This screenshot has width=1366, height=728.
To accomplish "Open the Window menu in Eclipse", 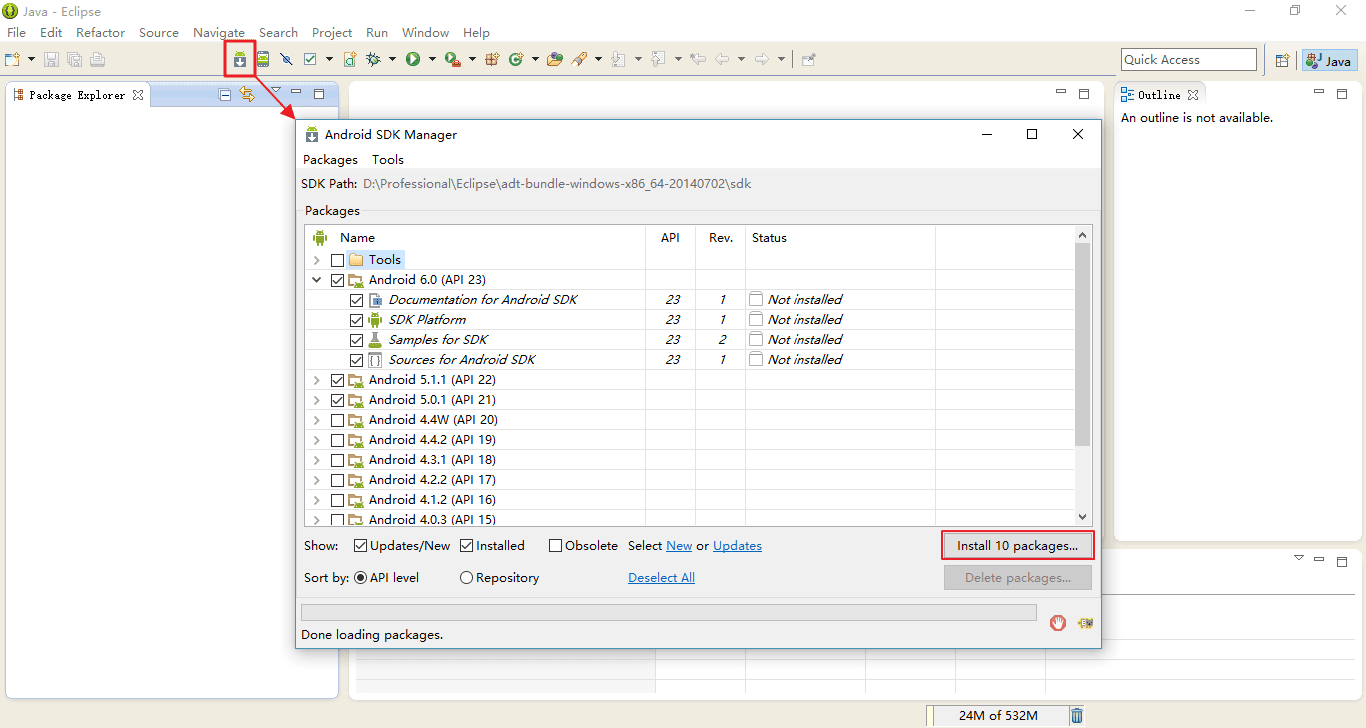I will point(425,33).
